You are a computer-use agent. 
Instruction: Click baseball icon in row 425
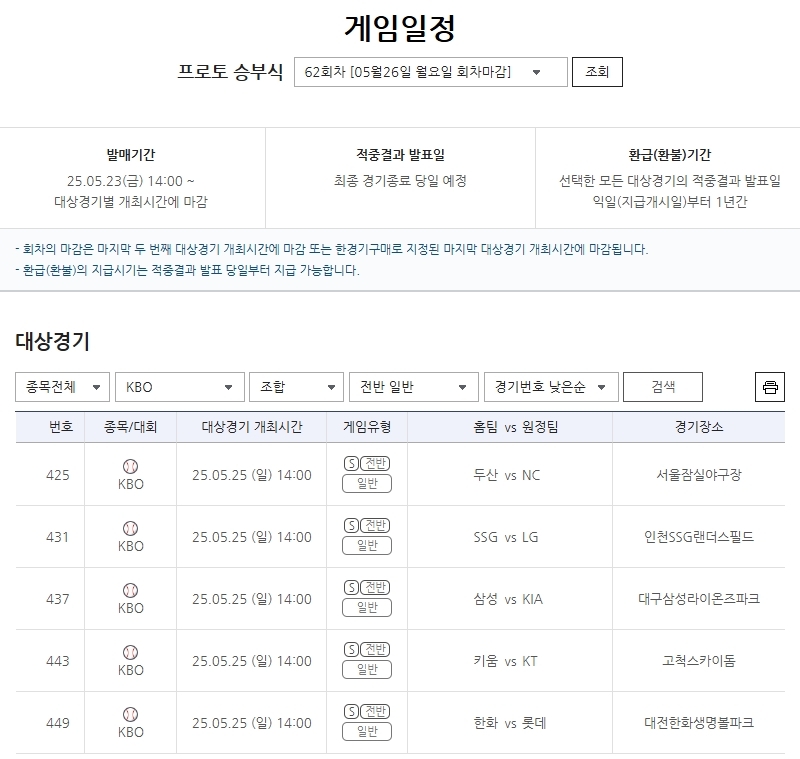pyautogui.click(x=130, y=466)
